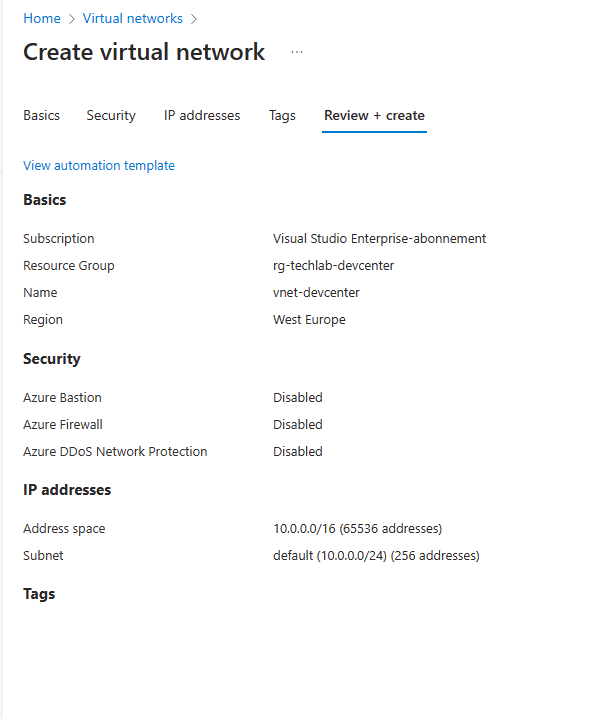The image size is (616, 719).
Task: Open the Security tab
Action: tap(111, 115)
